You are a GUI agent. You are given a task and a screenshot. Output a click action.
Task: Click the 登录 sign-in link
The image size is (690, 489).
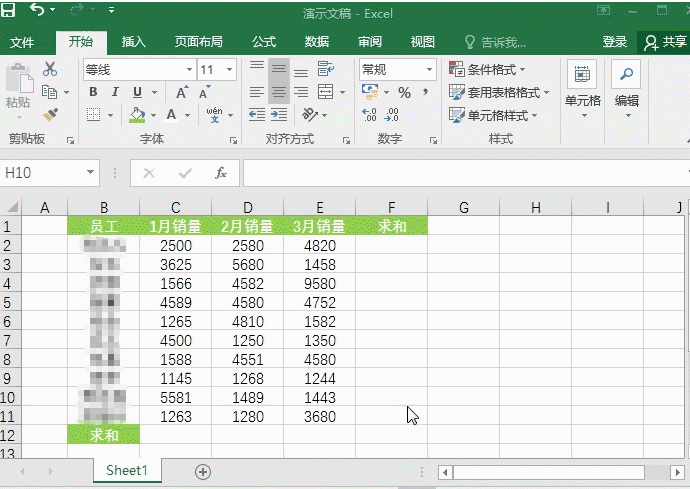point(615,42)
